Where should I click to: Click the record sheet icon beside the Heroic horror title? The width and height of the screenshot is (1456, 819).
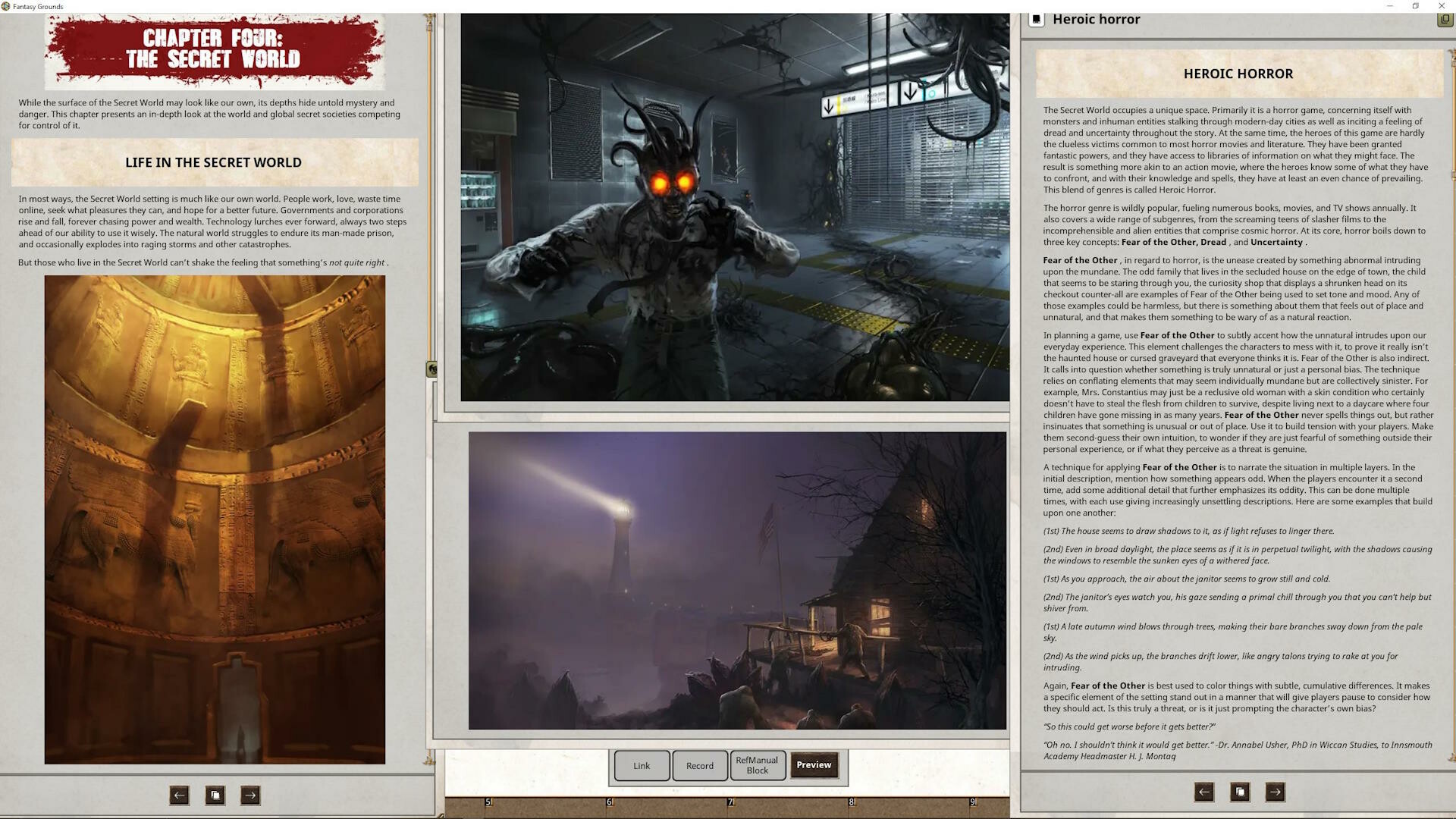point(1037,20)
